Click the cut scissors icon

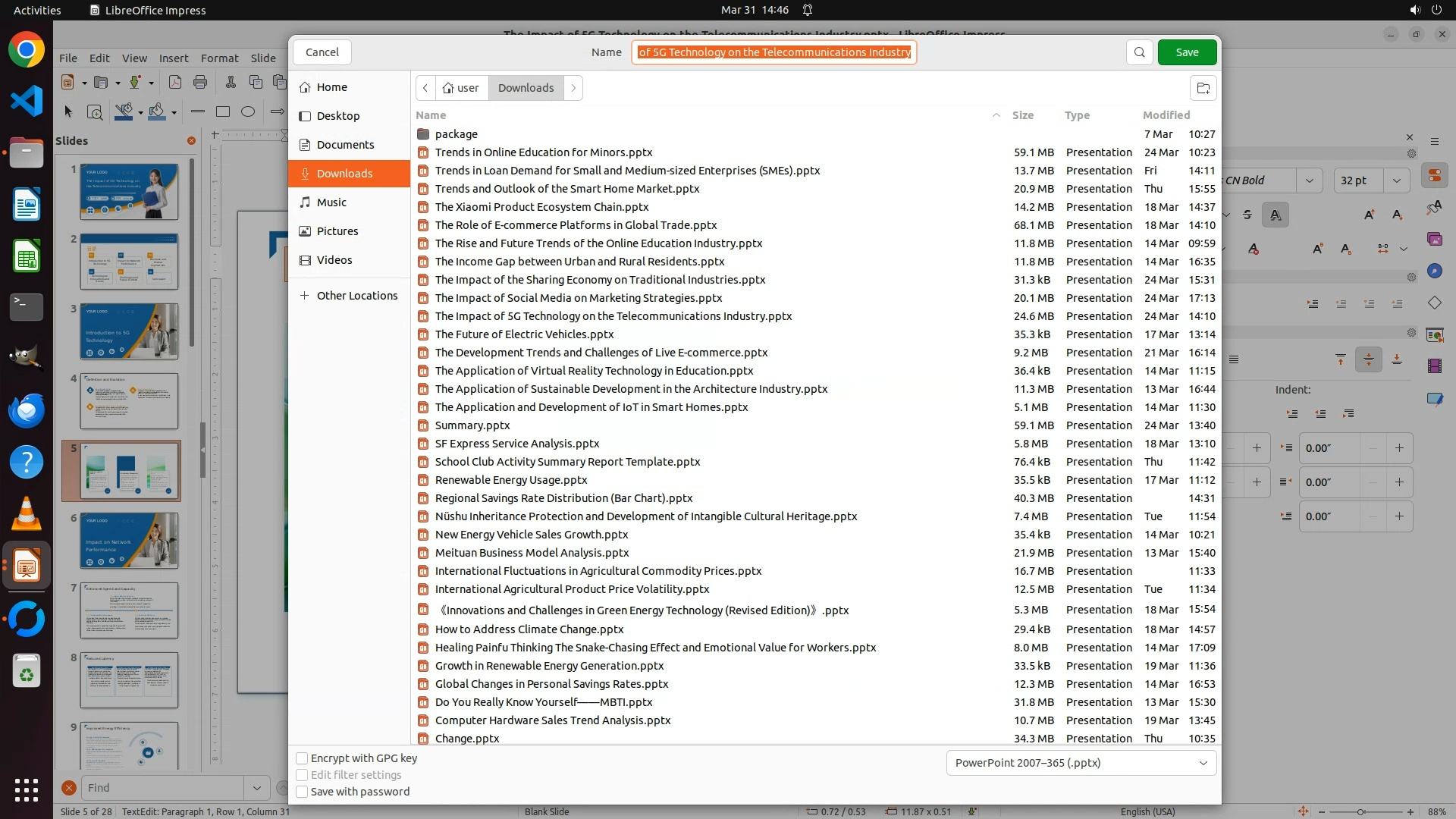click(x=231, y=82)
